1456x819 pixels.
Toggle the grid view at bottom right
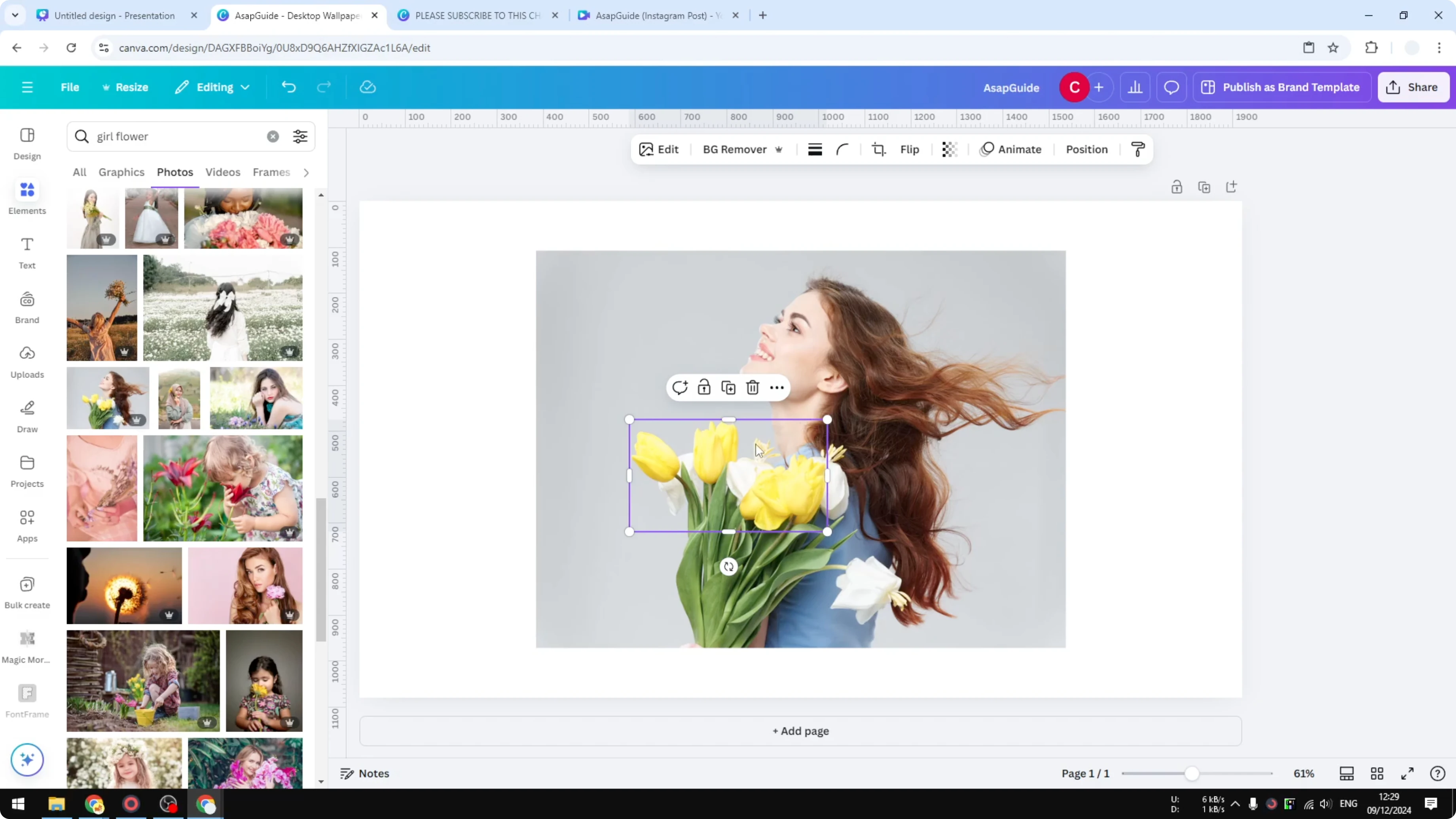point(1377,774)
